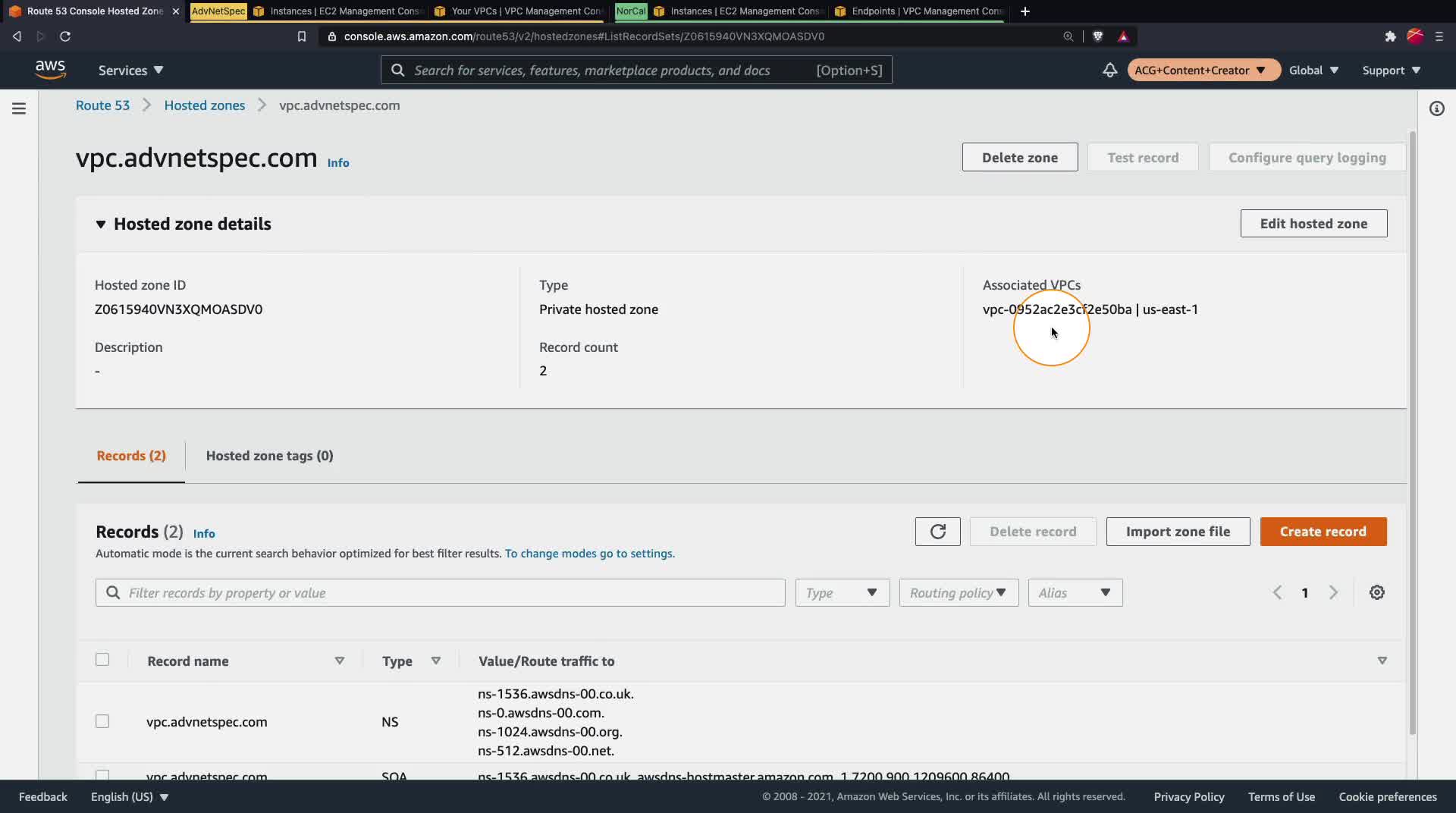The height and width of the screenshot is (813, 1456).
Task: Open ACG+Content+Creator account menu
Action: [1203, 70]
